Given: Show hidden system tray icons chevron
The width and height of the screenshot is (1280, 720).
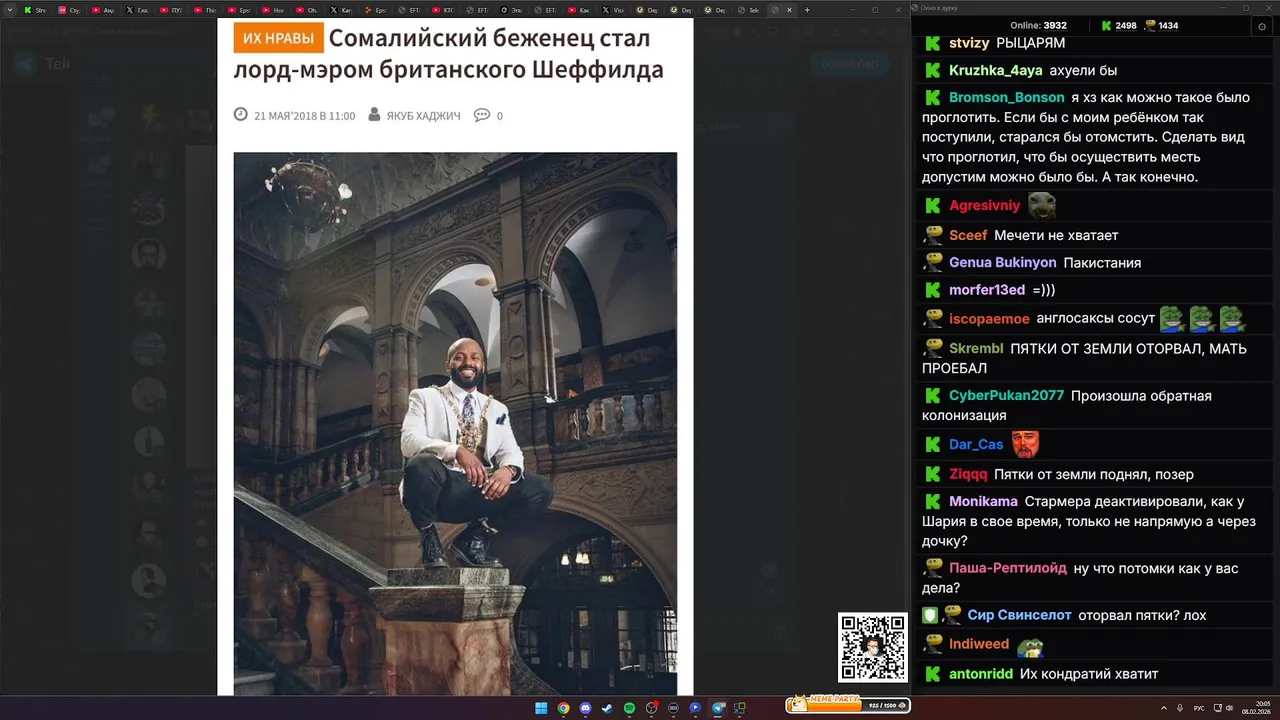Looking at the screenshot, I should point(1164,708).
